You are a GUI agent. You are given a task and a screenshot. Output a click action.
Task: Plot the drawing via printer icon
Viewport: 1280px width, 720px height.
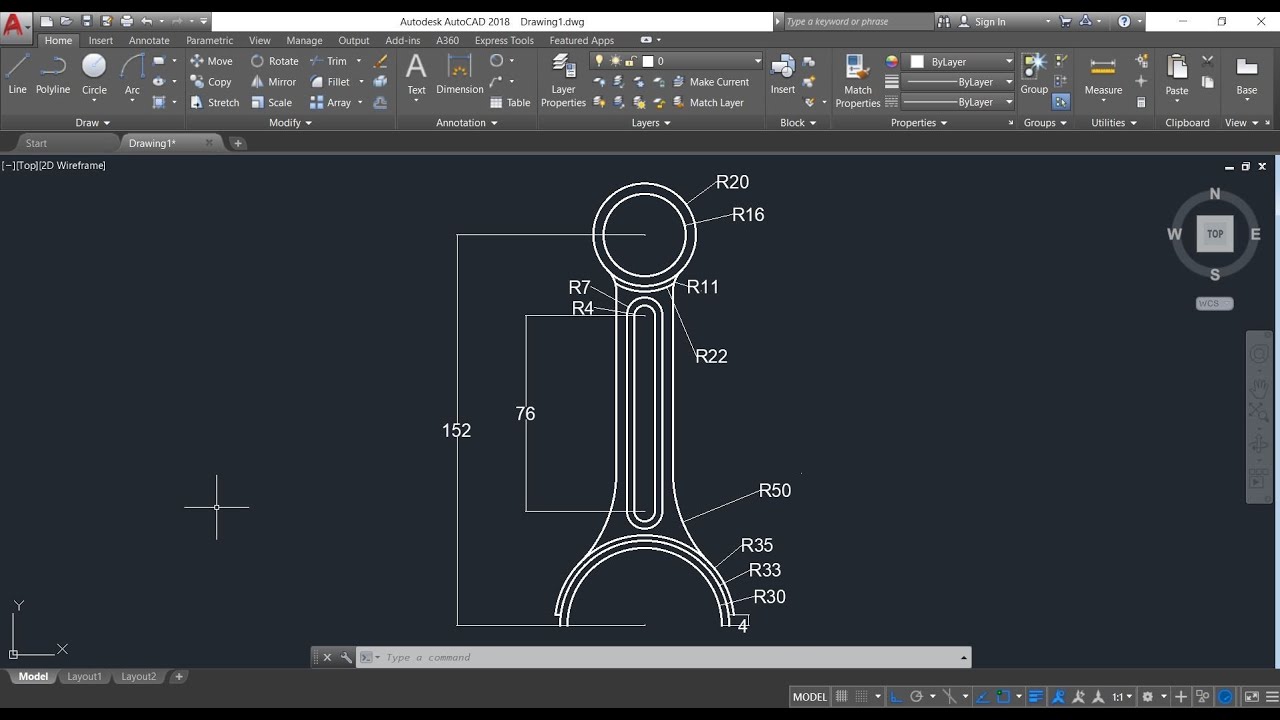point(127,21)
